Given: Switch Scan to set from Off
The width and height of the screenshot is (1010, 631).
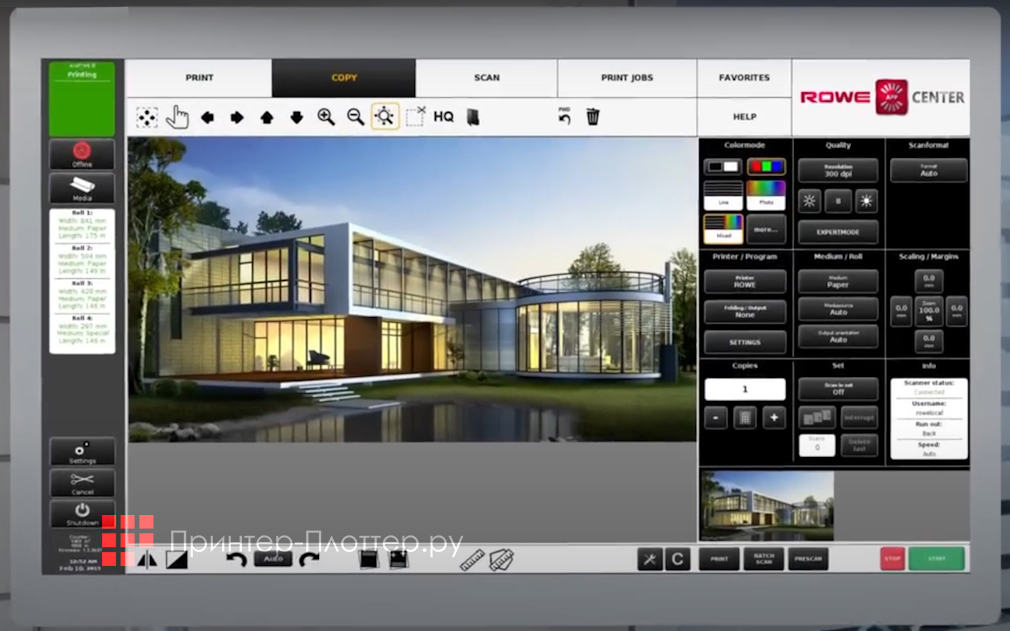Looking at the screenshot, I should [838, 389].
